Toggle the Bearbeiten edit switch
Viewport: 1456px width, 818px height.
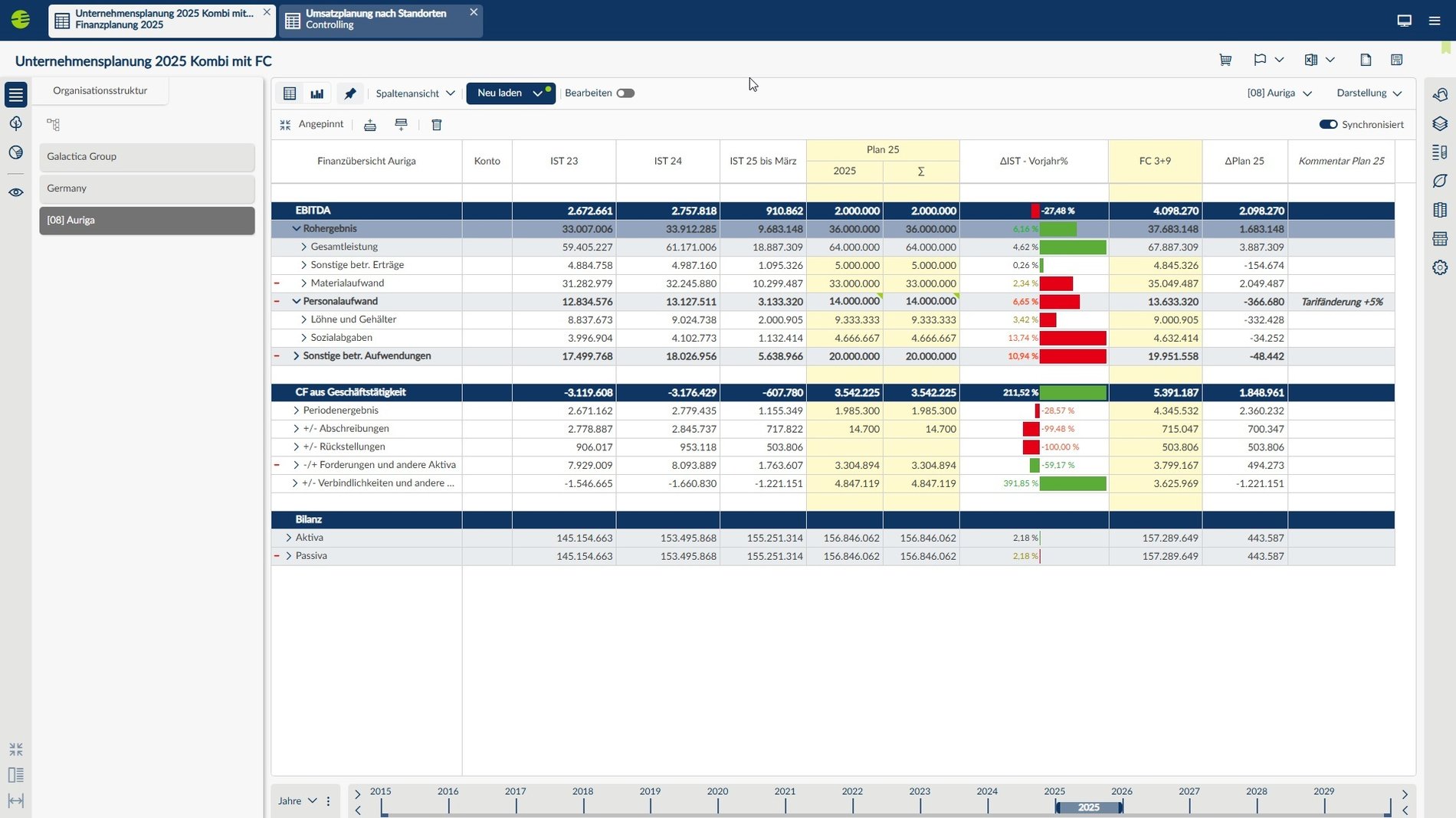coord(625,93)
